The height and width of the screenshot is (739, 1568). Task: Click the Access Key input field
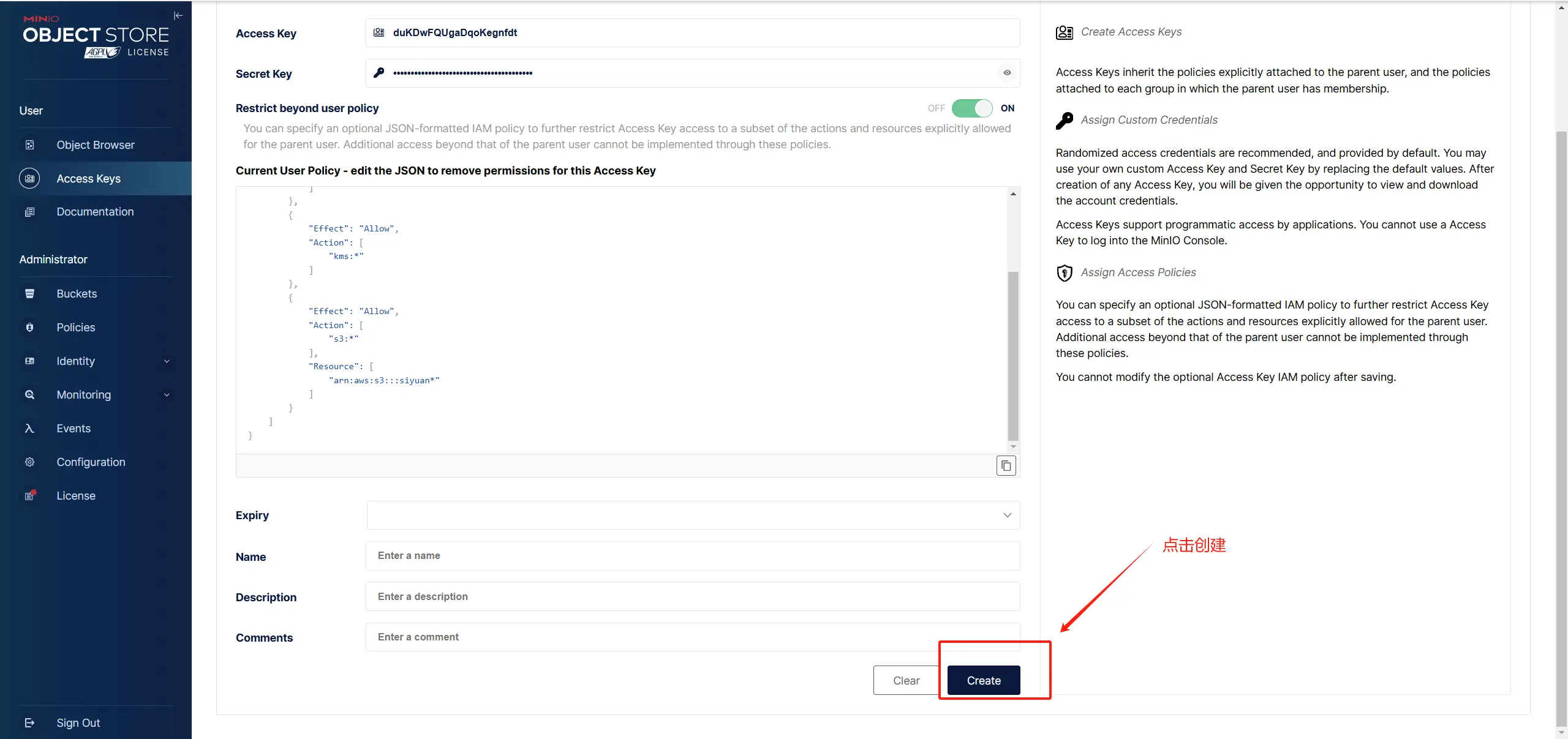click(693, 32)
